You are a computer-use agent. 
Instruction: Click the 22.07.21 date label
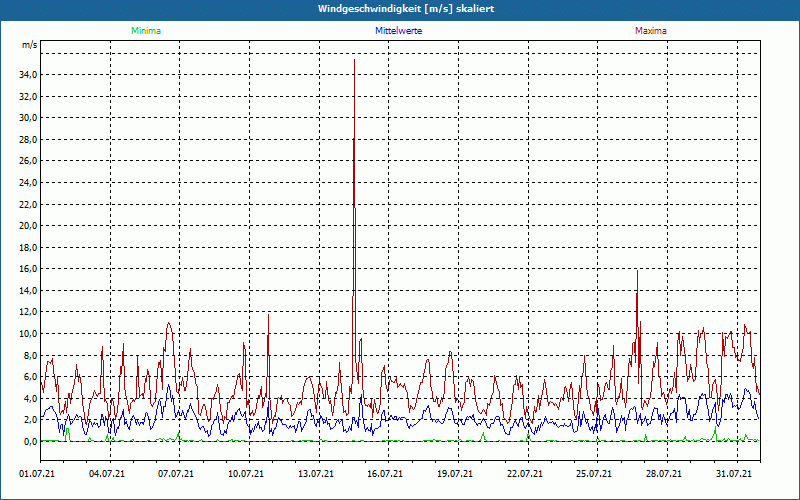524,474
